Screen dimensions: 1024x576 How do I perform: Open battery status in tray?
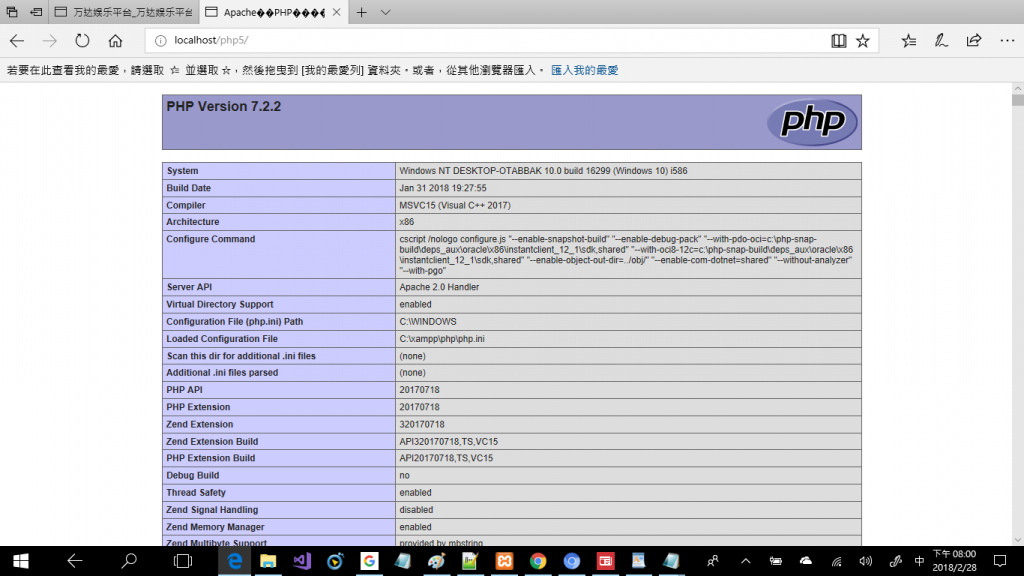click(x=776, y=561)
